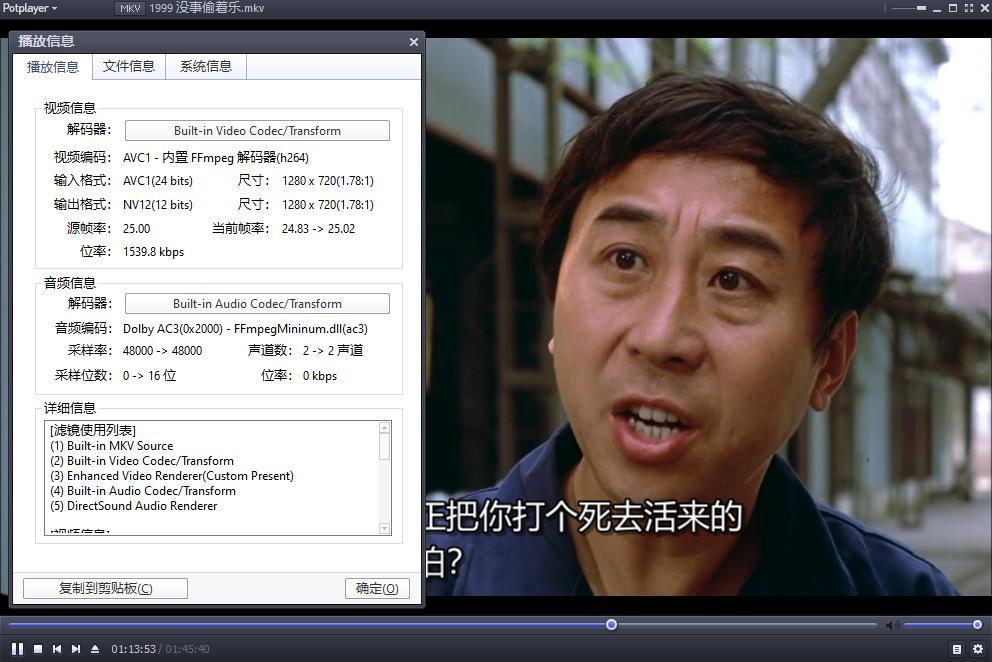Image resolution: width=992 pixels, height=662 pixels.
Task: Toggle fullscreen mode in title bar
Action: point(969,8)
